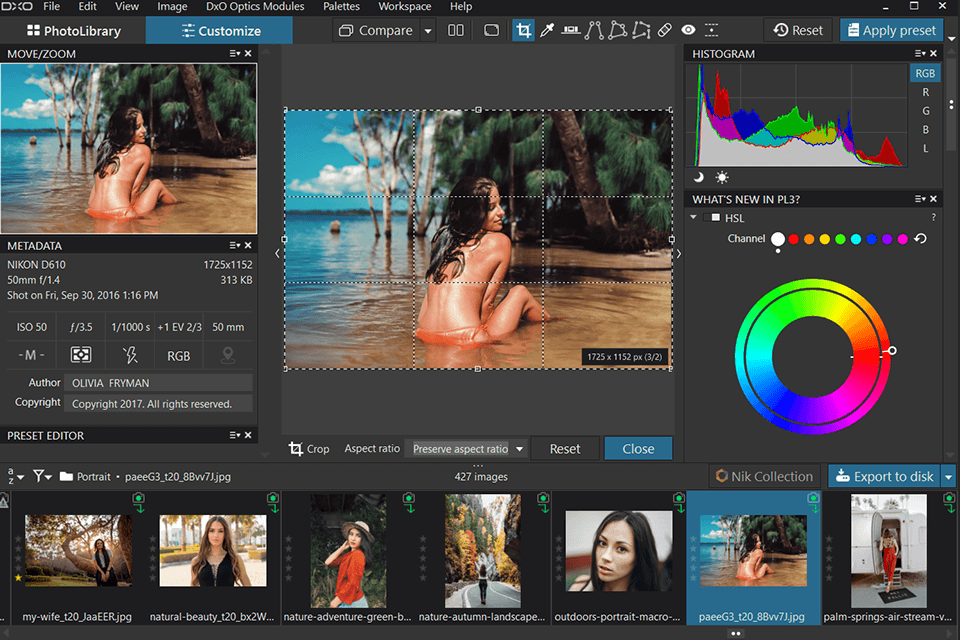The image size is (960, 640).
Task: Close the Metadata panel
Action: click(x=248, y=245)
